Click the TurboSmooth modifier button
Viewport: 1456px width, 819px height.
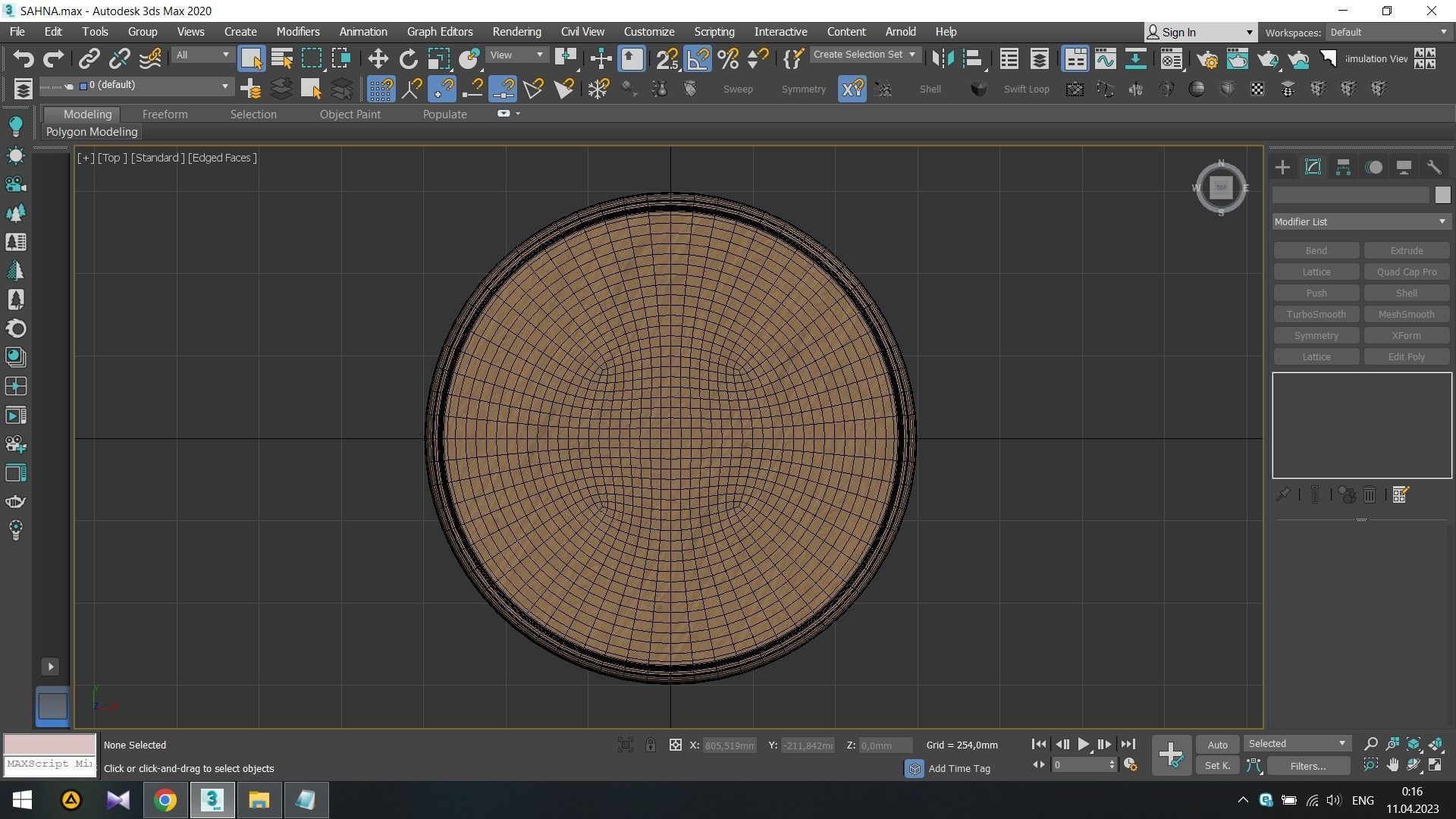[x=1316, y=314]
